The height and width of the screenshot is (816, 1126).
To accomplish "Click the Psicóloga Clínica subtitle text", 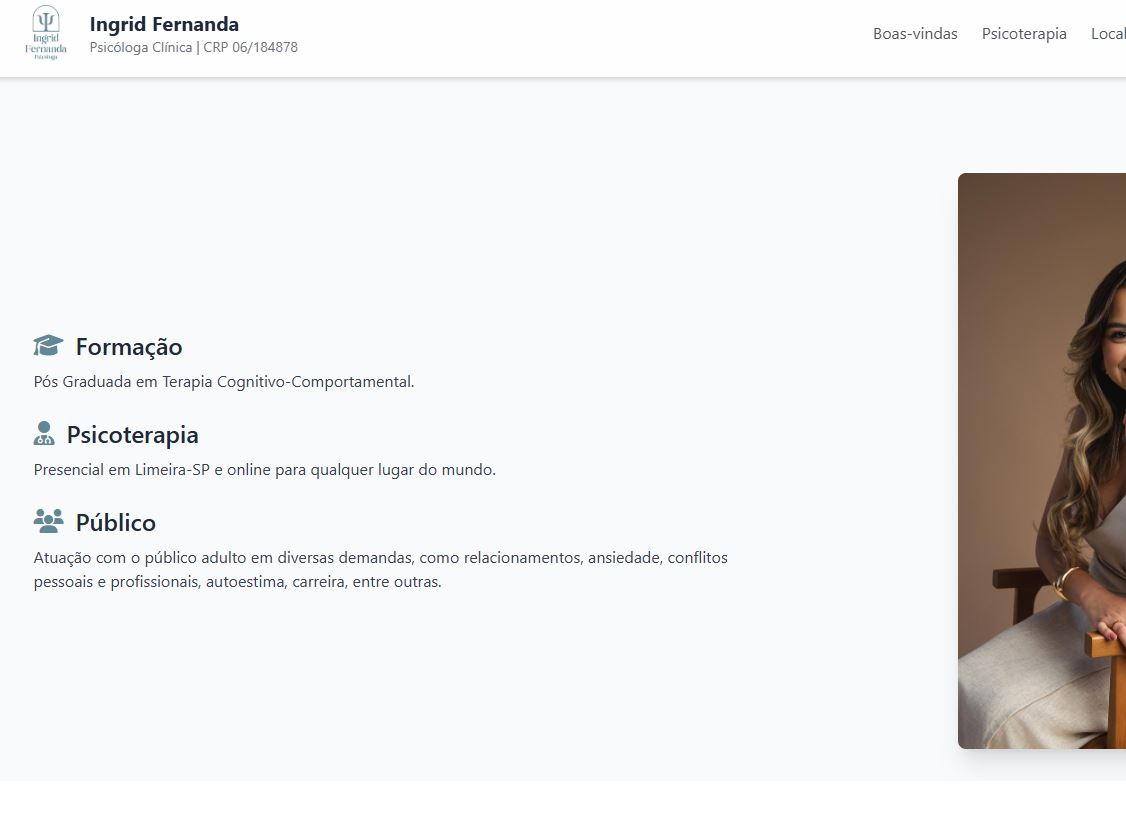I will click(141, 48).
